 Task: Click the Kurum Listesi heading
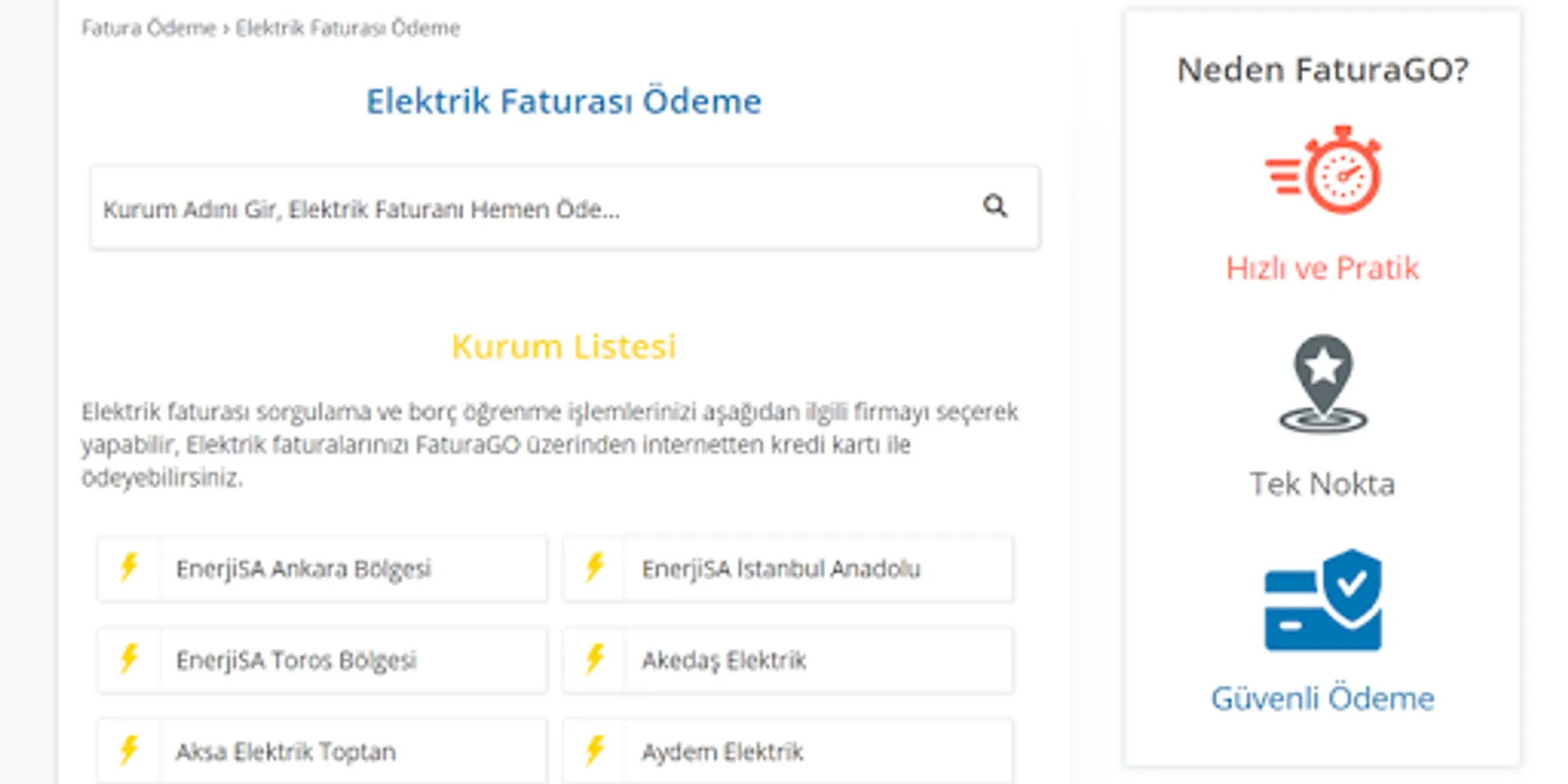click(564, 347)
